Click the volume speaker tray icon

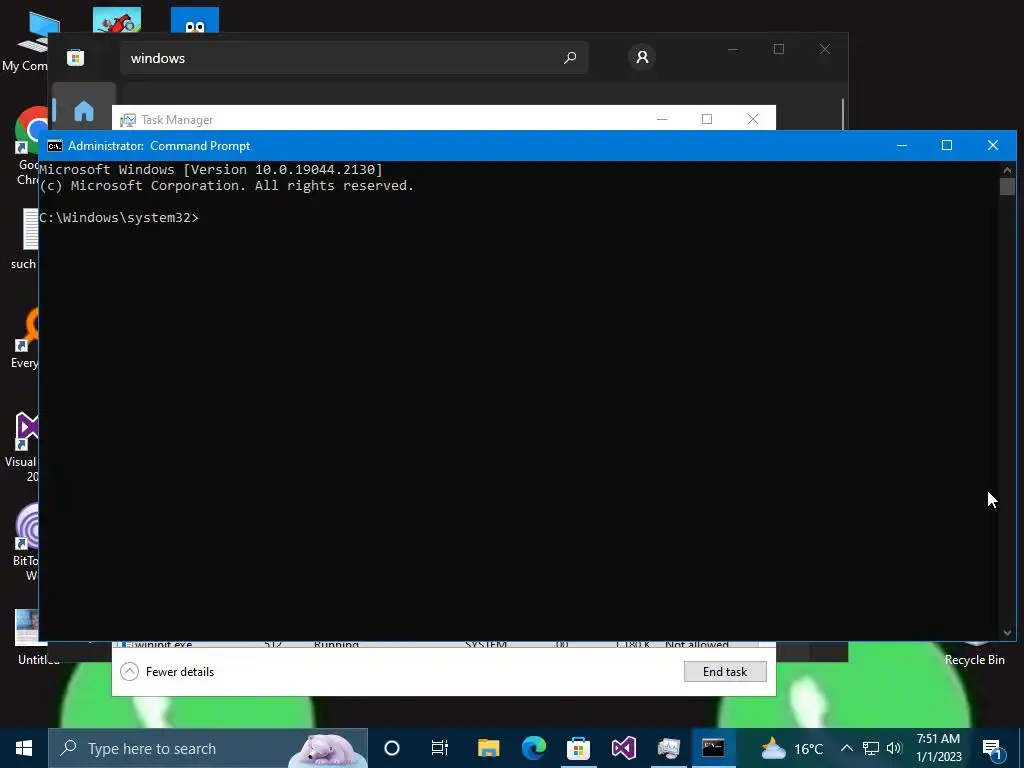tap(895, 748)
